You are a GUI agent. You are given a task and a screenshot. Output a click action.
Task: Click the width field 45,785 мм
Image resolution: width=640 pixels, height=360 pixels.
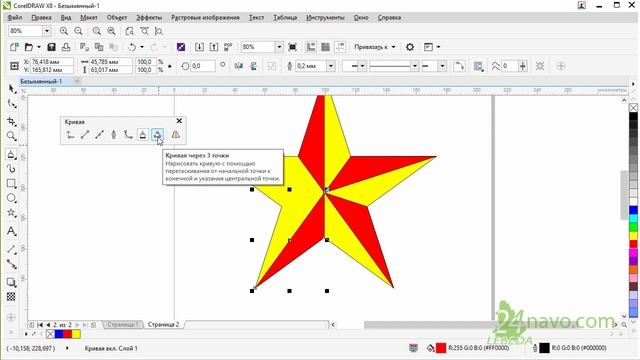111,62
